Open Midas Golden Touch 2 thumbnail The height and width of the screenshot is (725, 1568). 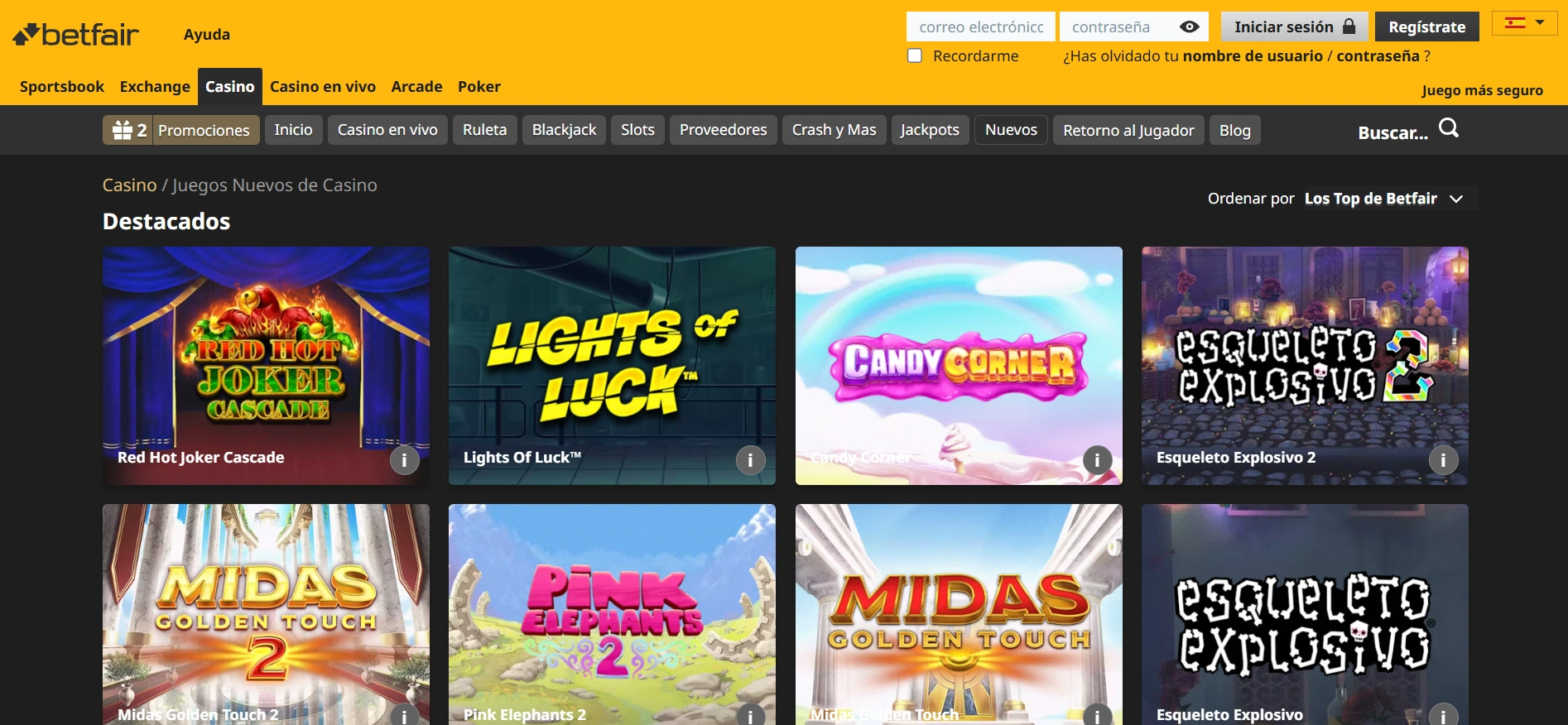266,615
